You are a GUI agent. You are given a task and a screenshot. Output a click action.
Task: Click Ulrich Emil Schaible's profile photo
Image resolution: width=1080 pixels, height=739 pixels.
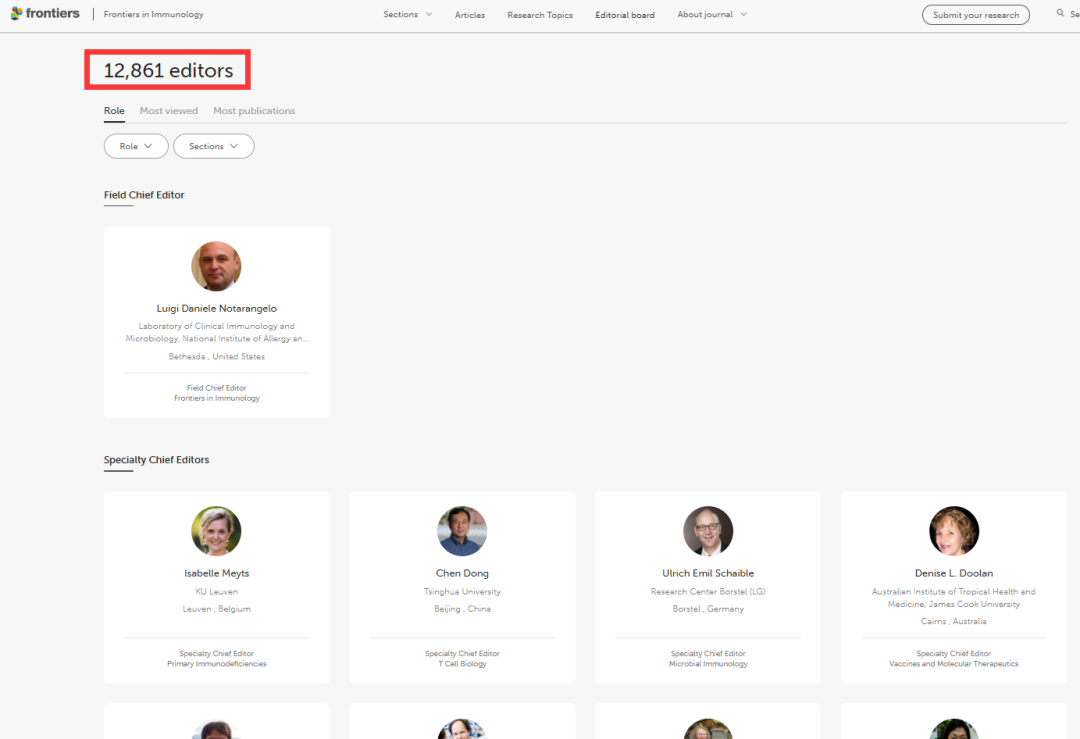(708, 531)
